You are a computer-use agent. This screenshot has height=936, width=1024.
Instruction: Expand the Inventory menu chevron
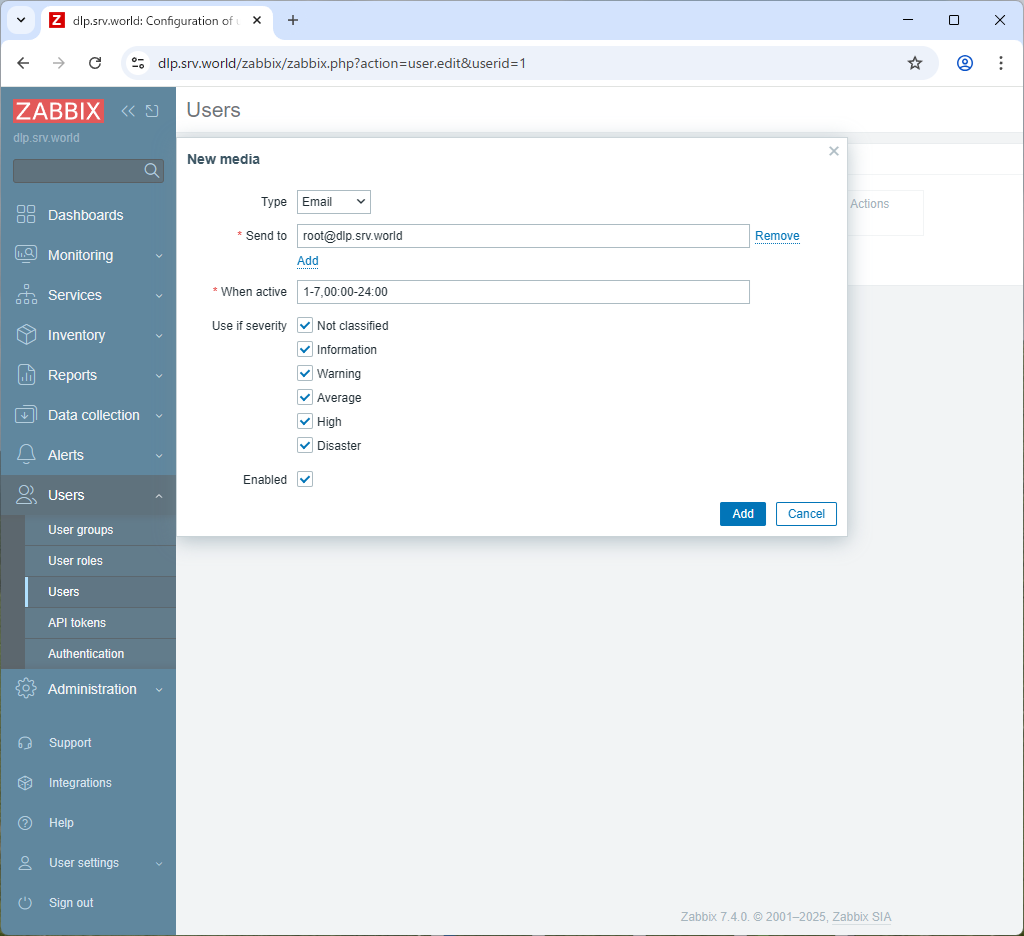pyautogui.click(x=159, y=335)
